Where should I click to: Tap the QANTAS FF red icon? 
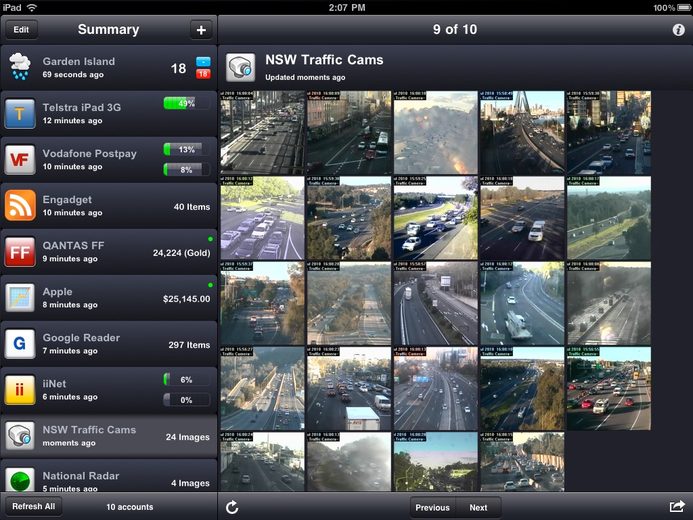20,252
